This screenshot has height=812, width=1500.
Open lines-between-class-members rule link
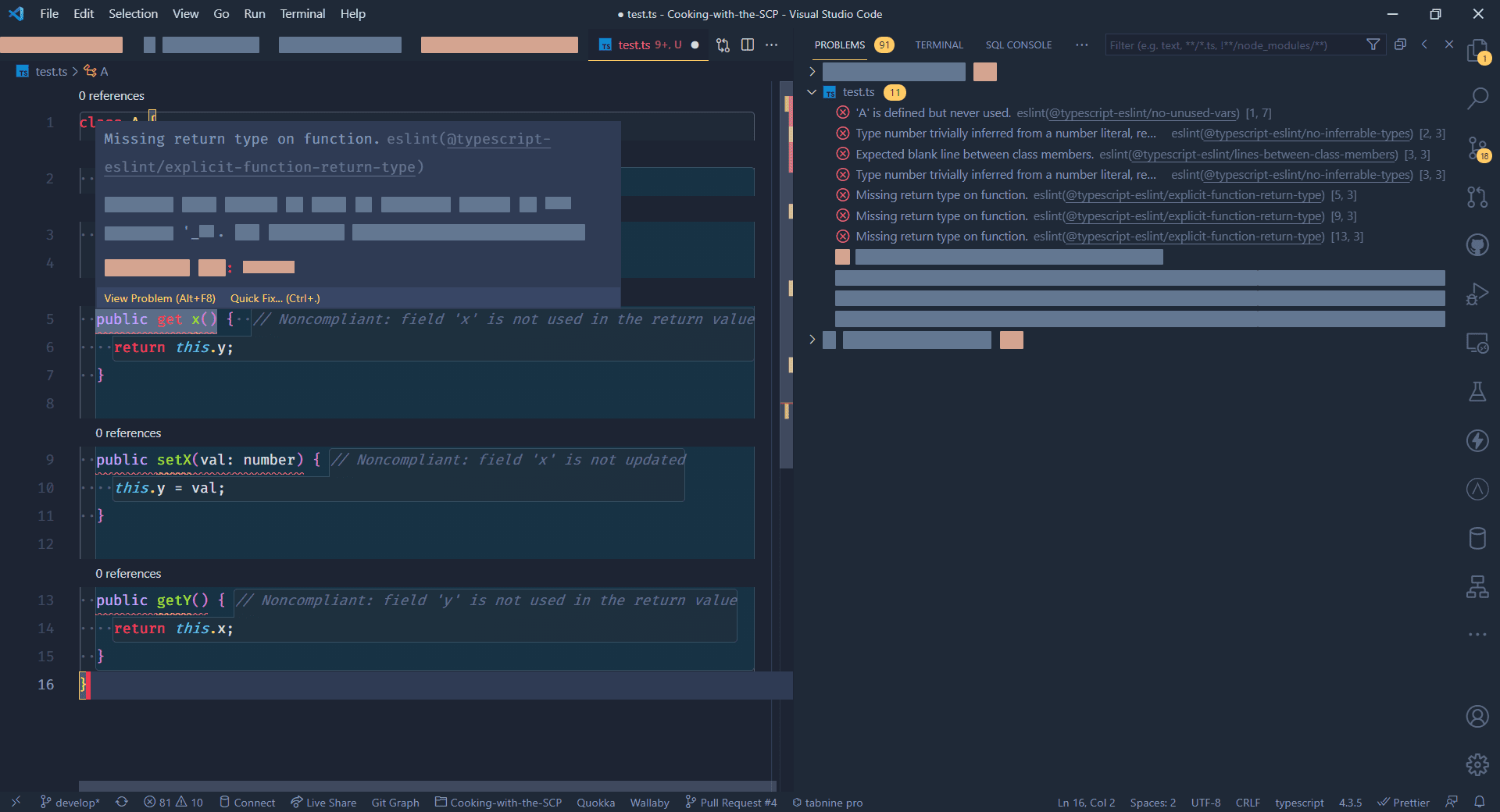pos(1263,155)
